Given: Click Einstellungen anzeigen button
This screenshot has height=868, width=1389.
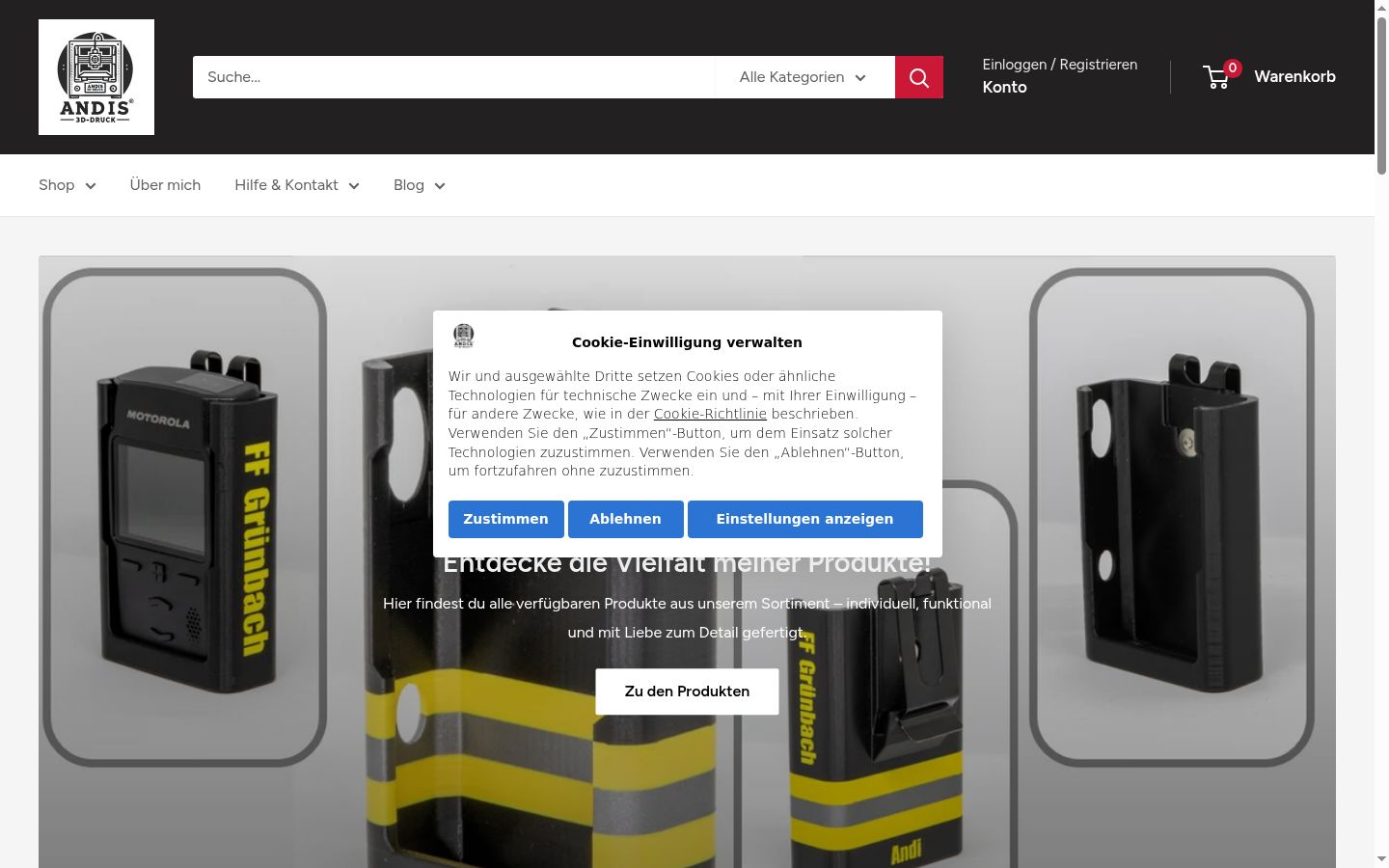Looking at the screenshot, I should click(x=805, y=519).
